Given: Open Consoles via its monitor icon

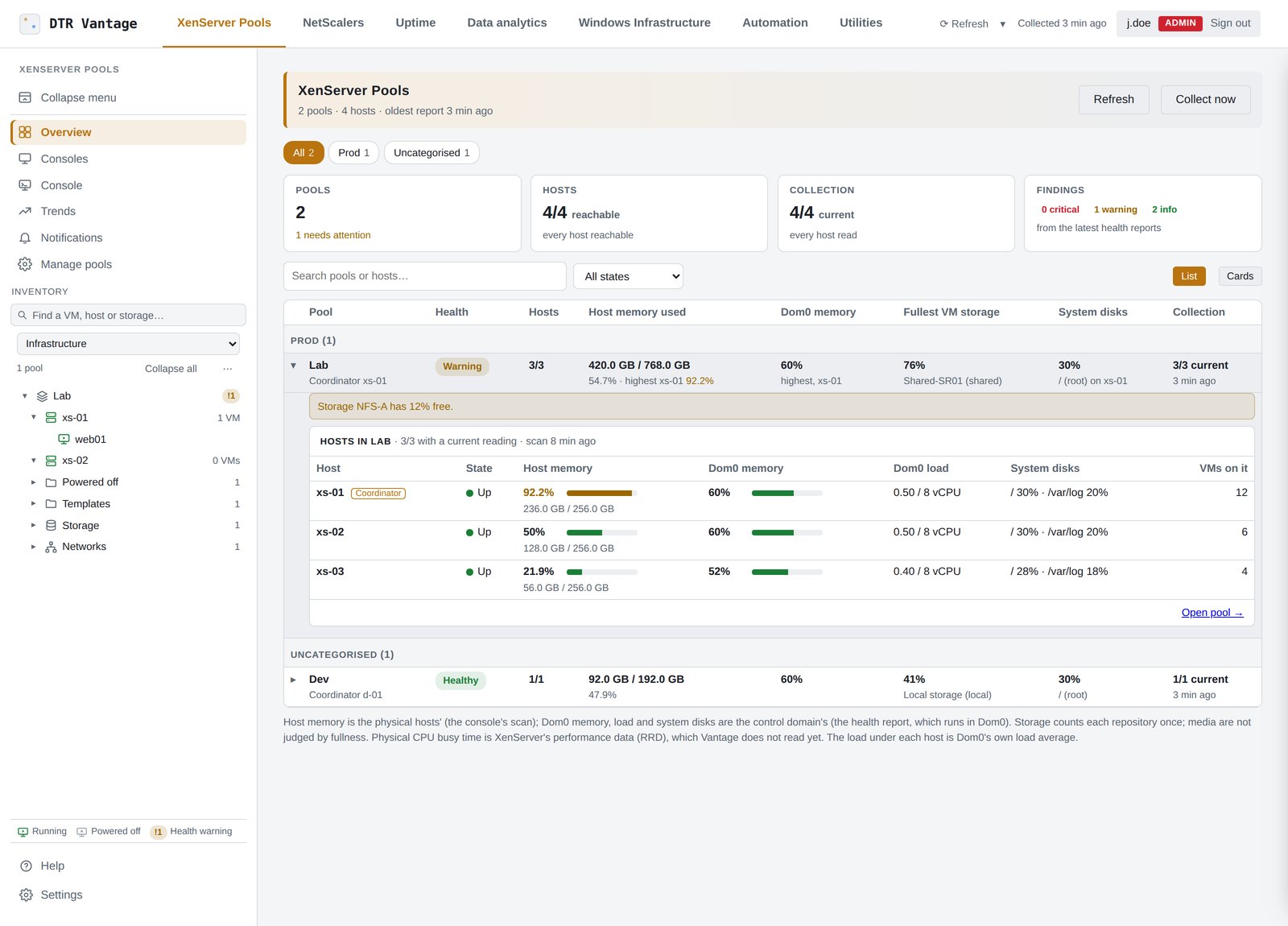Looking at the screenshot, I should (x=25, y=159).
